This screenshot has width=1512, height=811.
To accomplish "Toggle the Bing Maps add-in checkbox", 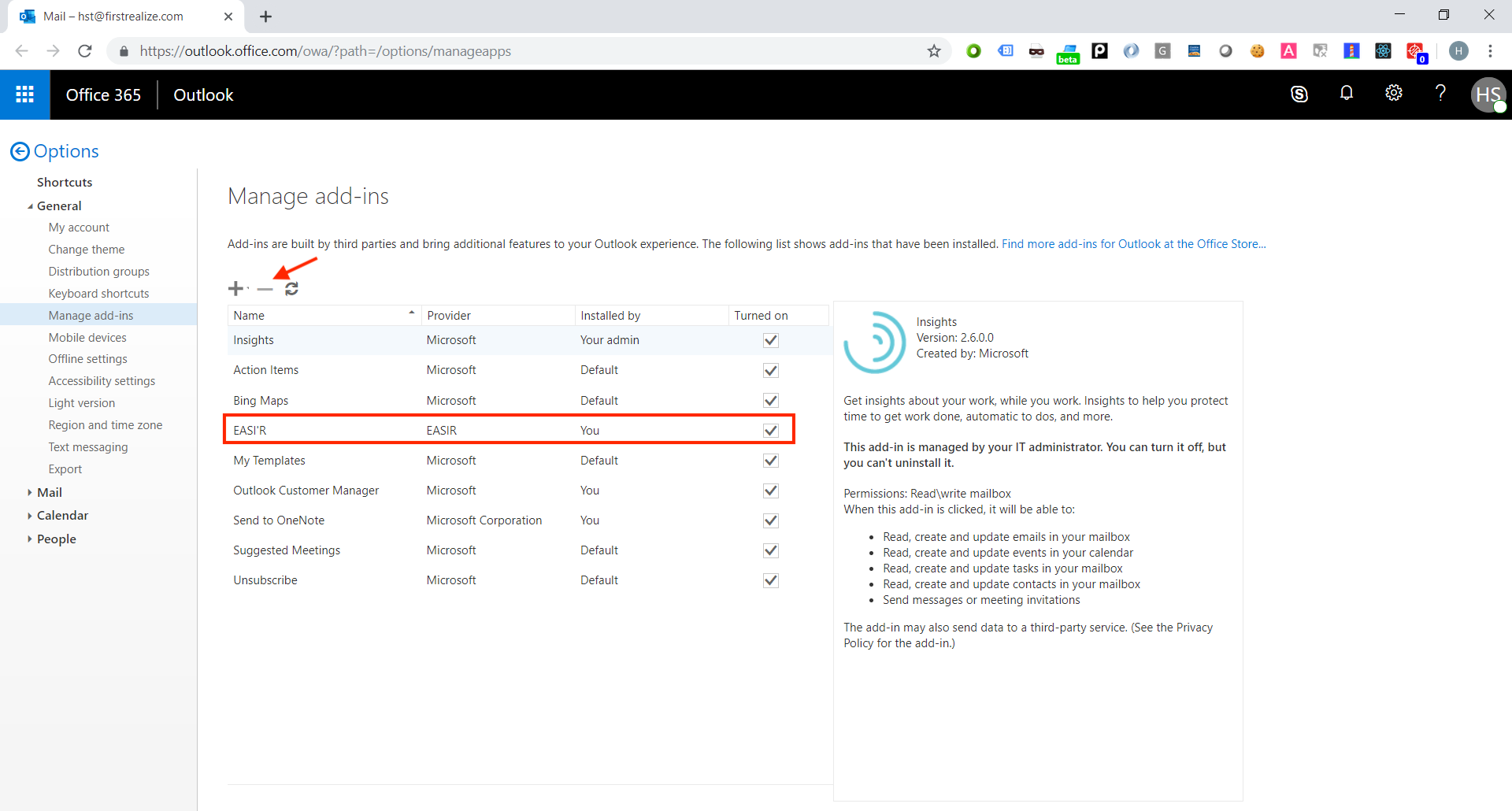I will [x=771, y=400].
